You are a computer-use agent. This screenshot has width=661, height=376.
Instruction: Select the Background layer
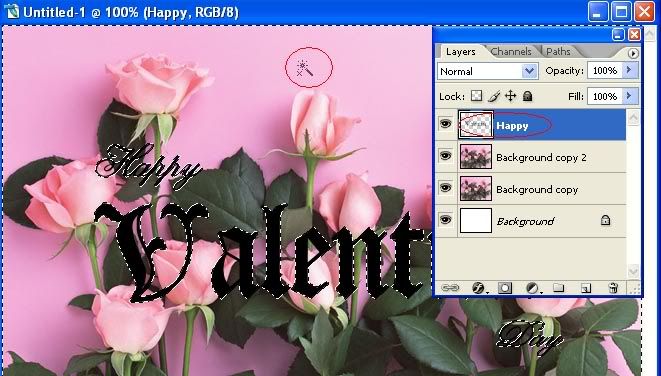[x=541, y=221]
